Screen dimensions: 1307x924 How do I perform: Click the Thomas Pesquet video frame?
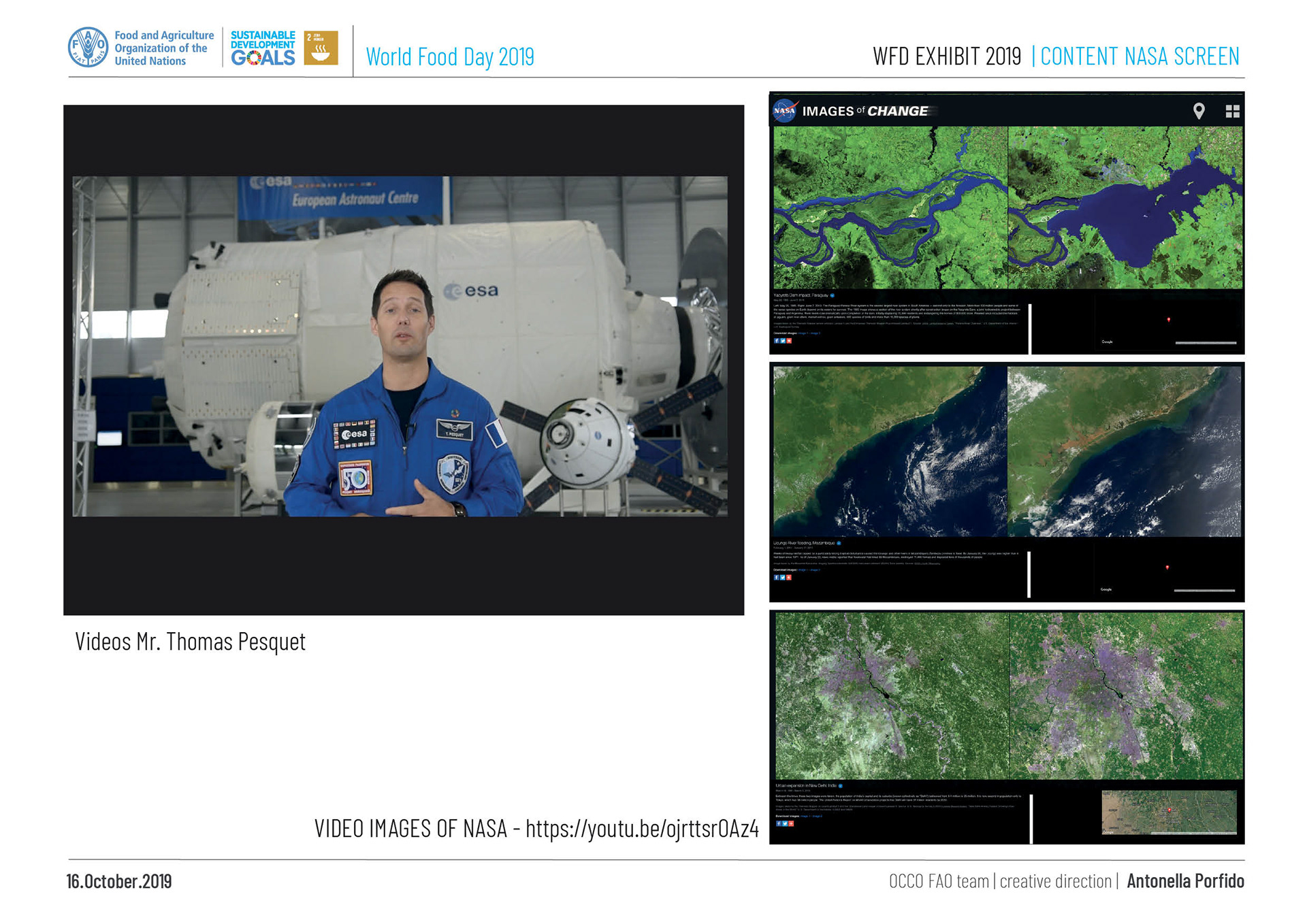(400, 346)
